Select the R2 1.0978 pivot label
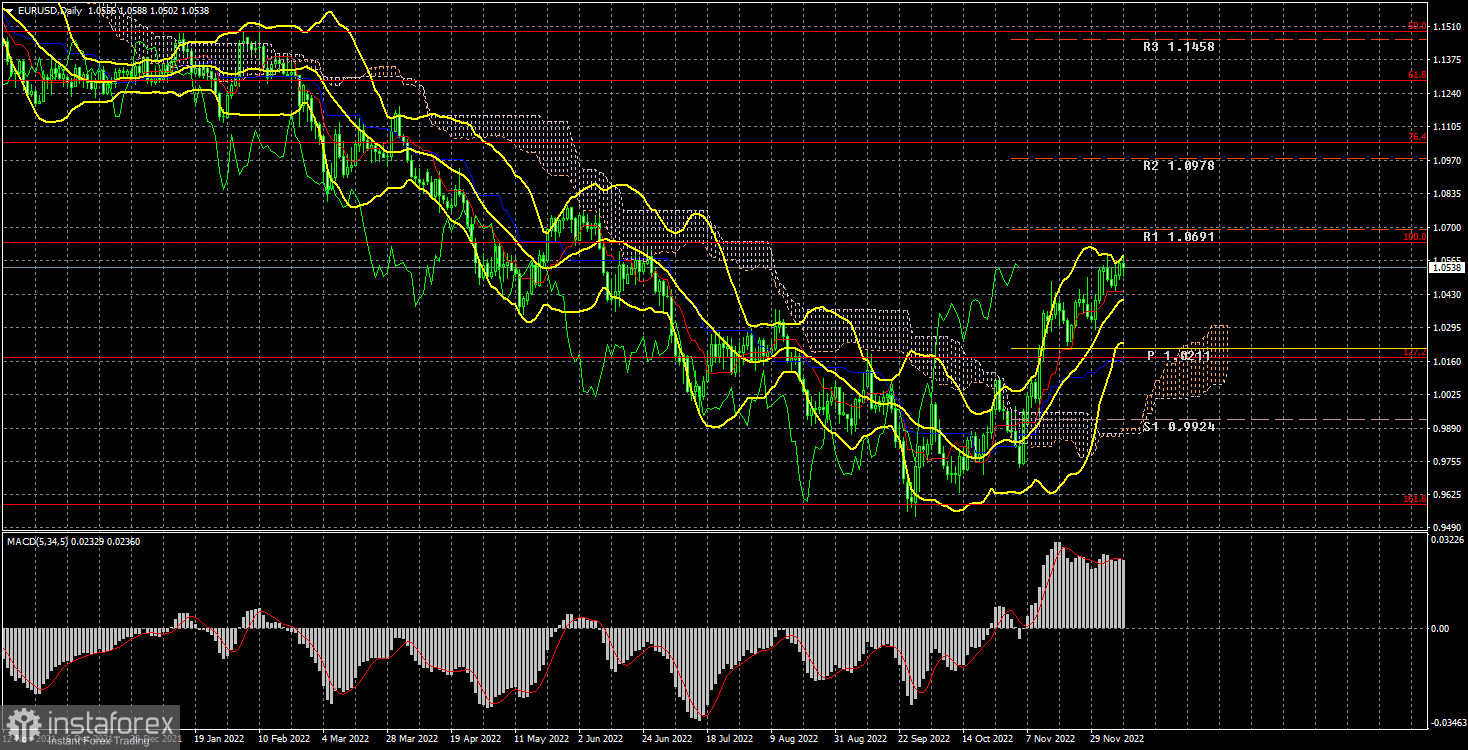1468x750 pixels. tap(1180, 166)
